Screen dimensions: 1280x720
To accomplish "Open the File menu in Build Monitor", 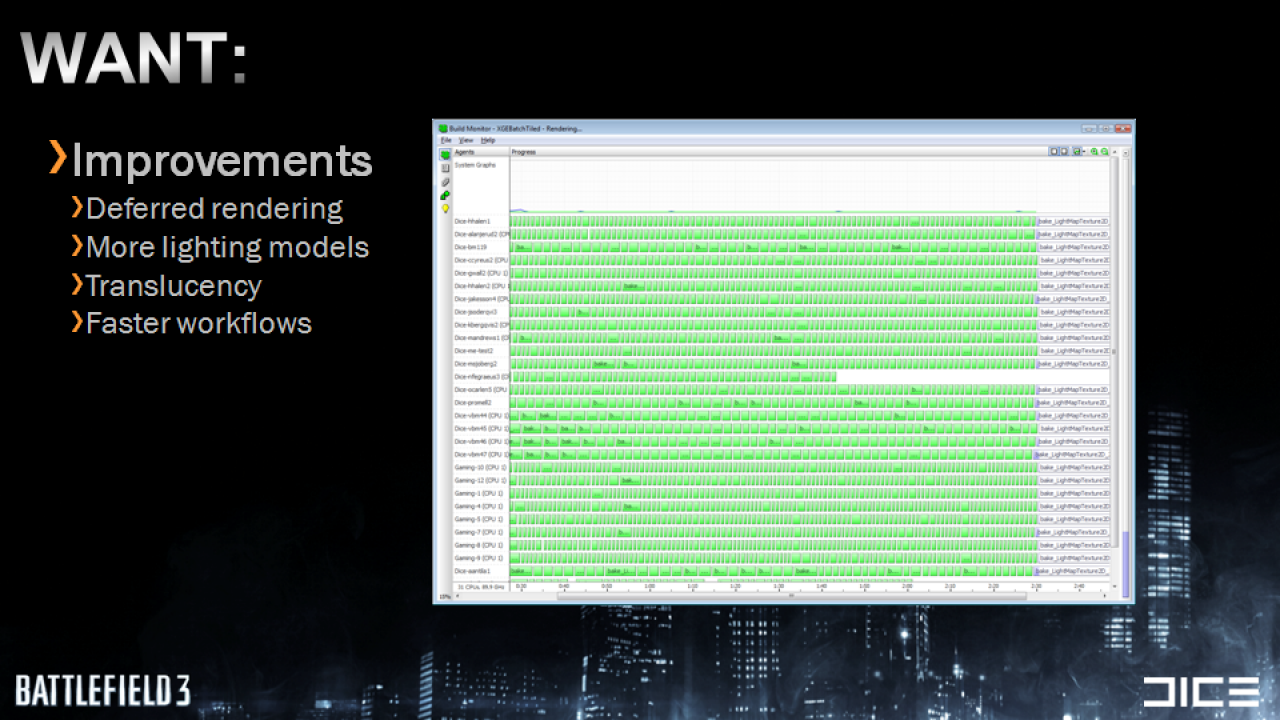I will point(446,140).
